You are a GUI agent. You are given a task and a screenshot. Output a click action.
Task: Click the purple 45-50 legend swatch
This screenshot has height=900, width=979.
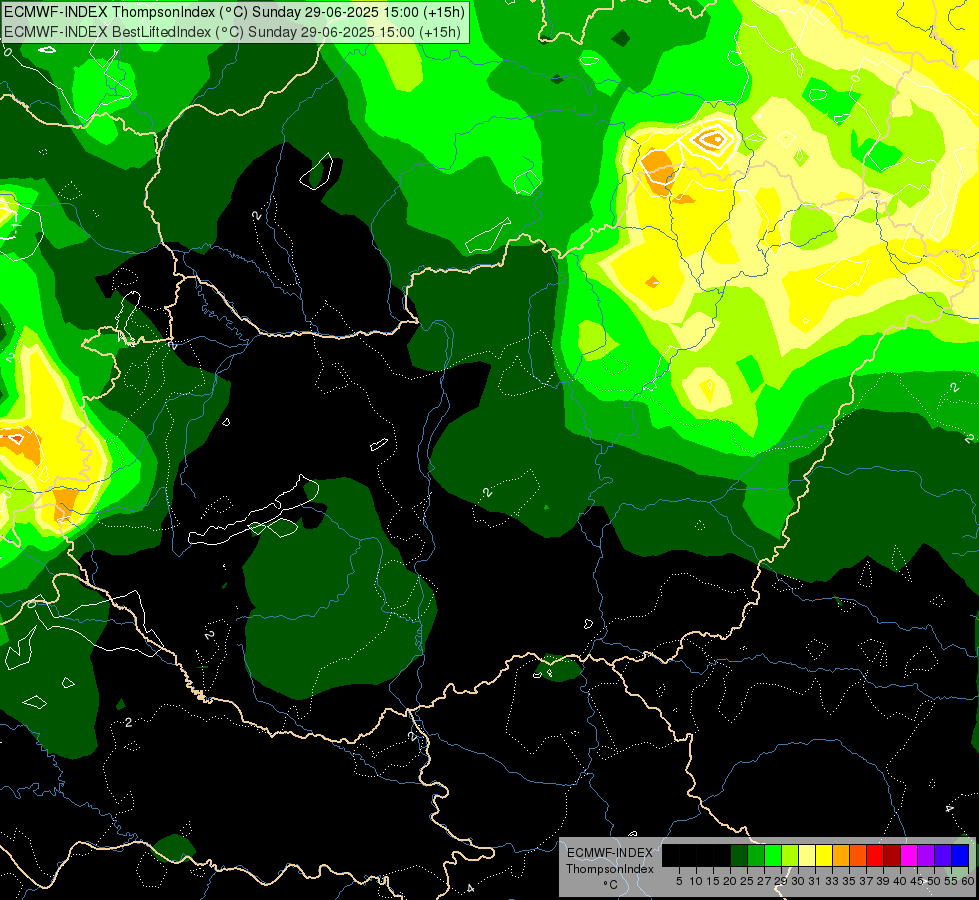click(x=926, y=855)
